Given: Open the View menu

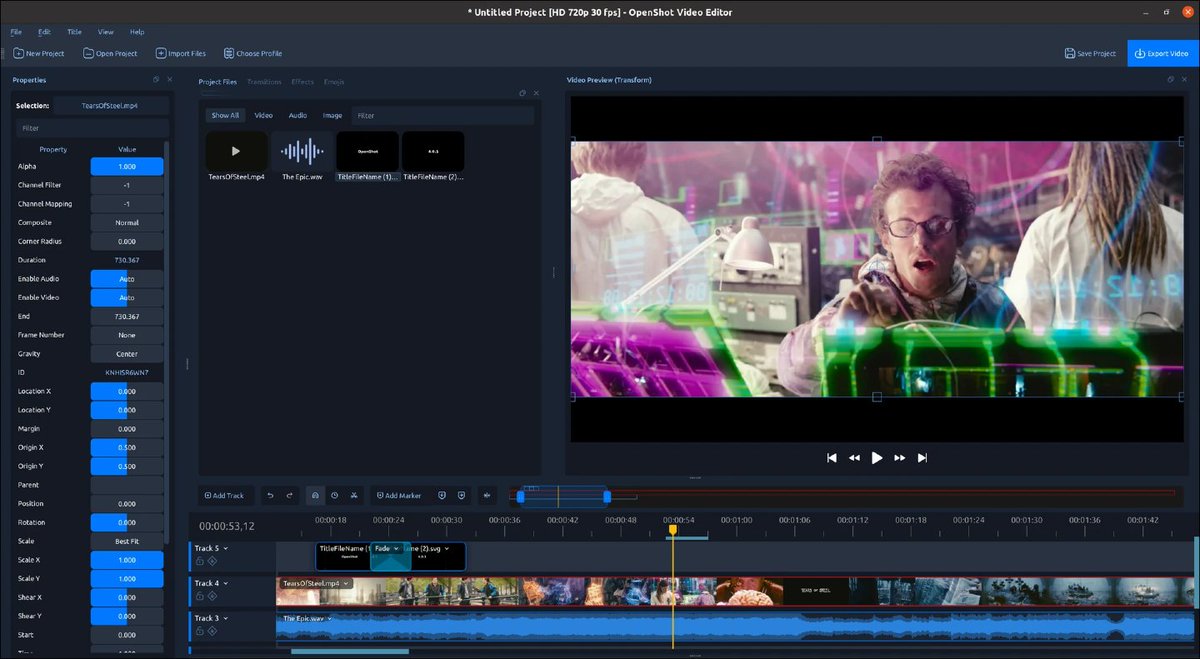Looking at the screenshot, I should (106, 32).
